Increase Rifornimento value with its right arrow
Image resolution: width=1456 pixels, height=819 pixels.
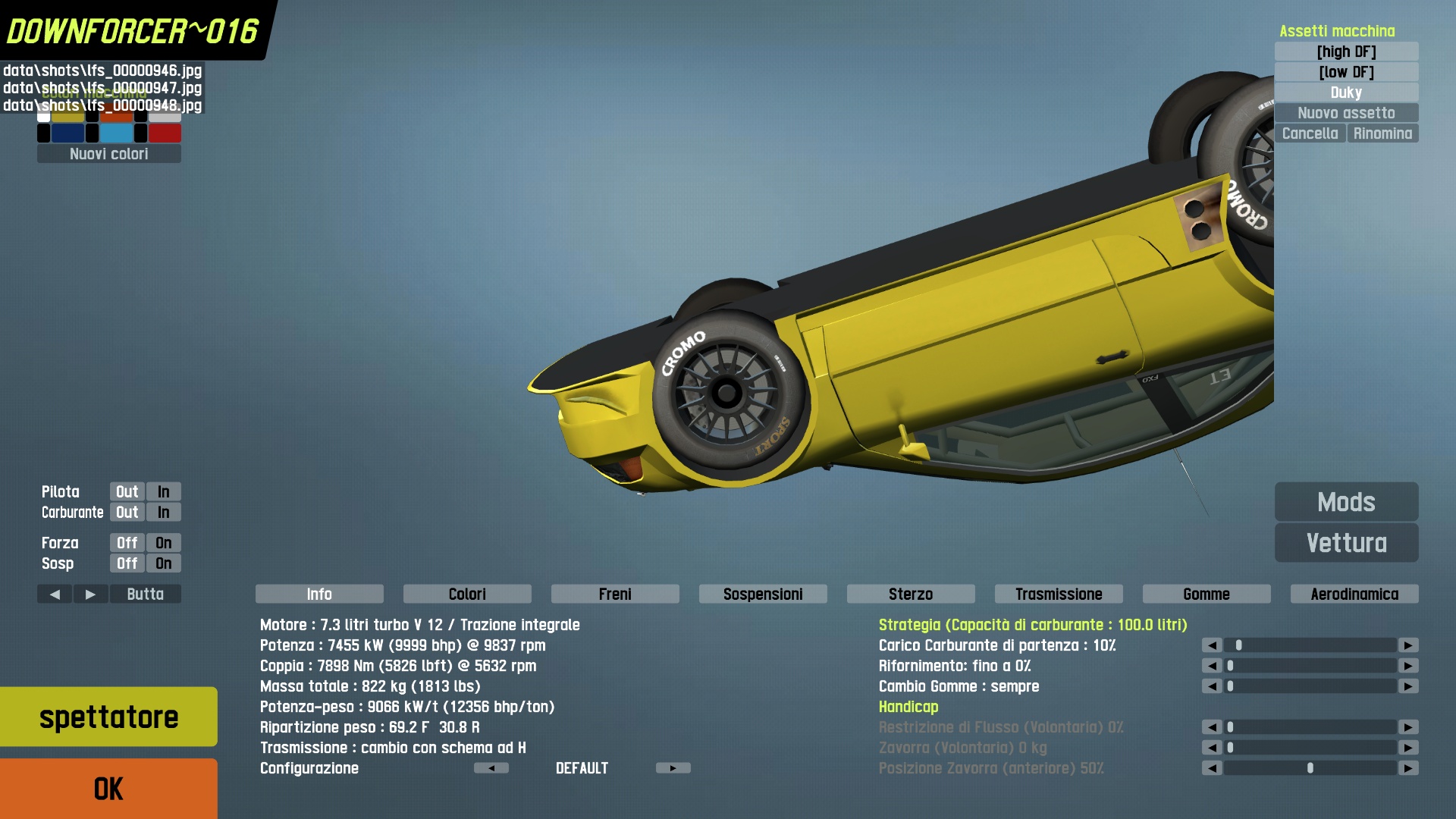click(1408, 666)
